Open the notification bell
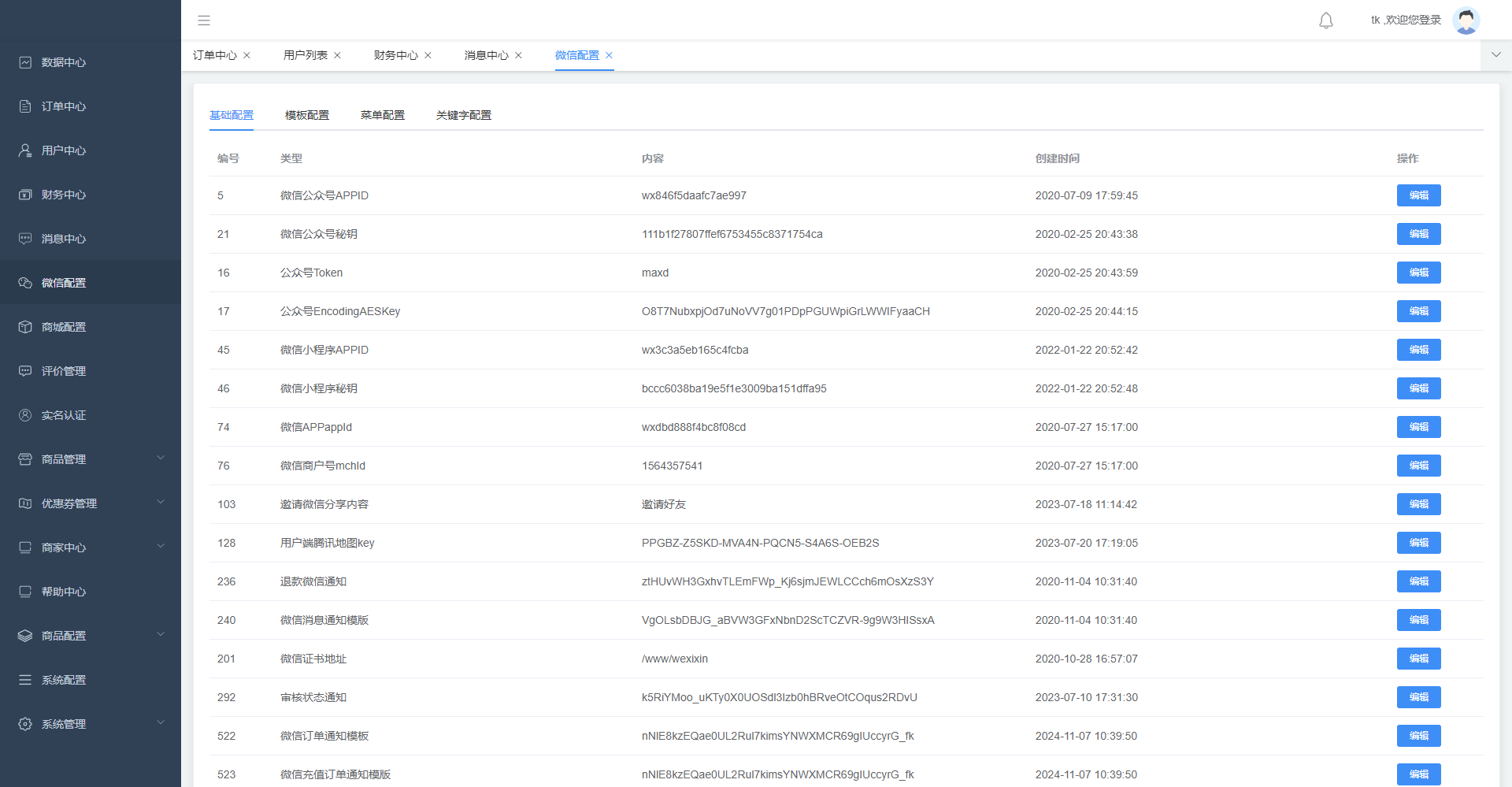 [1326, 20]
